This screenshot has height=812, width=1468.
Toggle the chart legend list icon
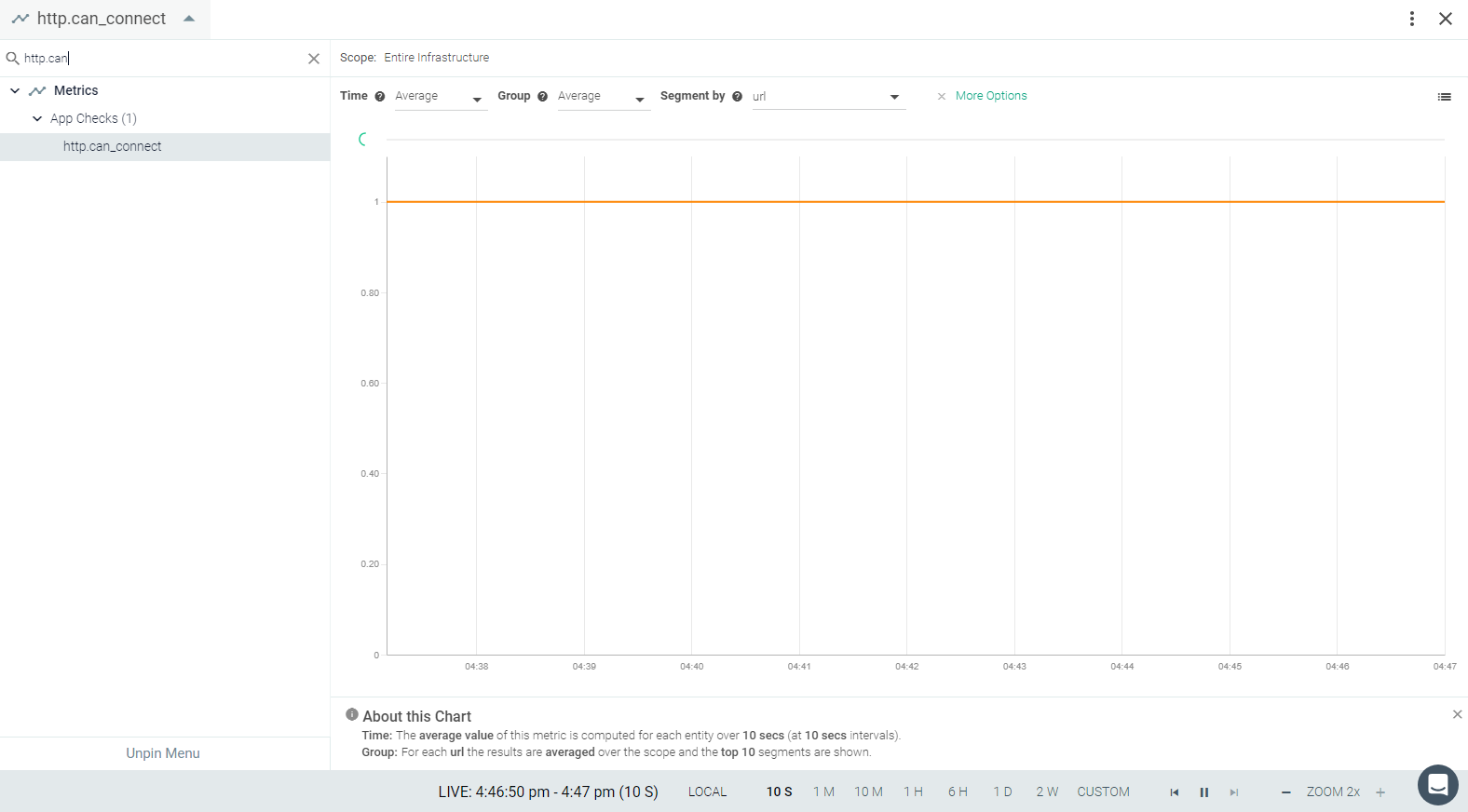coord(1445,97)
